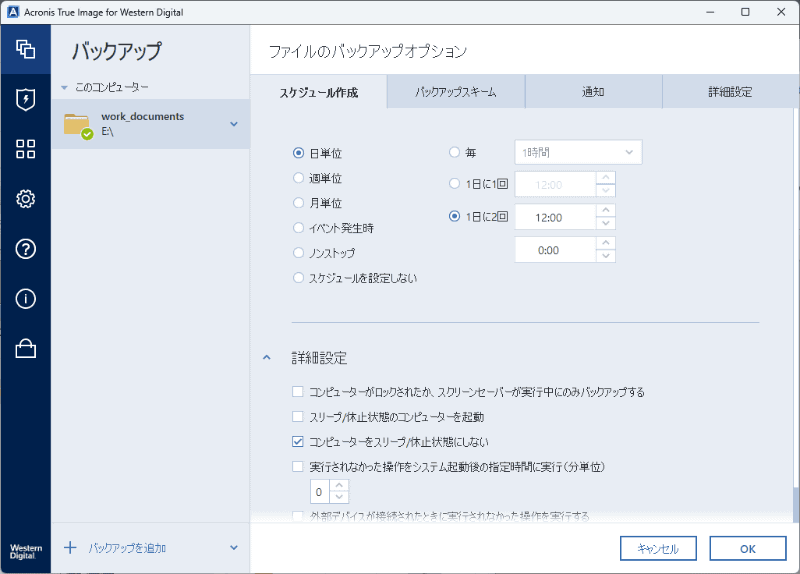Select 1日に2回 radio button
This screenshot has width=800, height=574.
[x=454, y=216]
